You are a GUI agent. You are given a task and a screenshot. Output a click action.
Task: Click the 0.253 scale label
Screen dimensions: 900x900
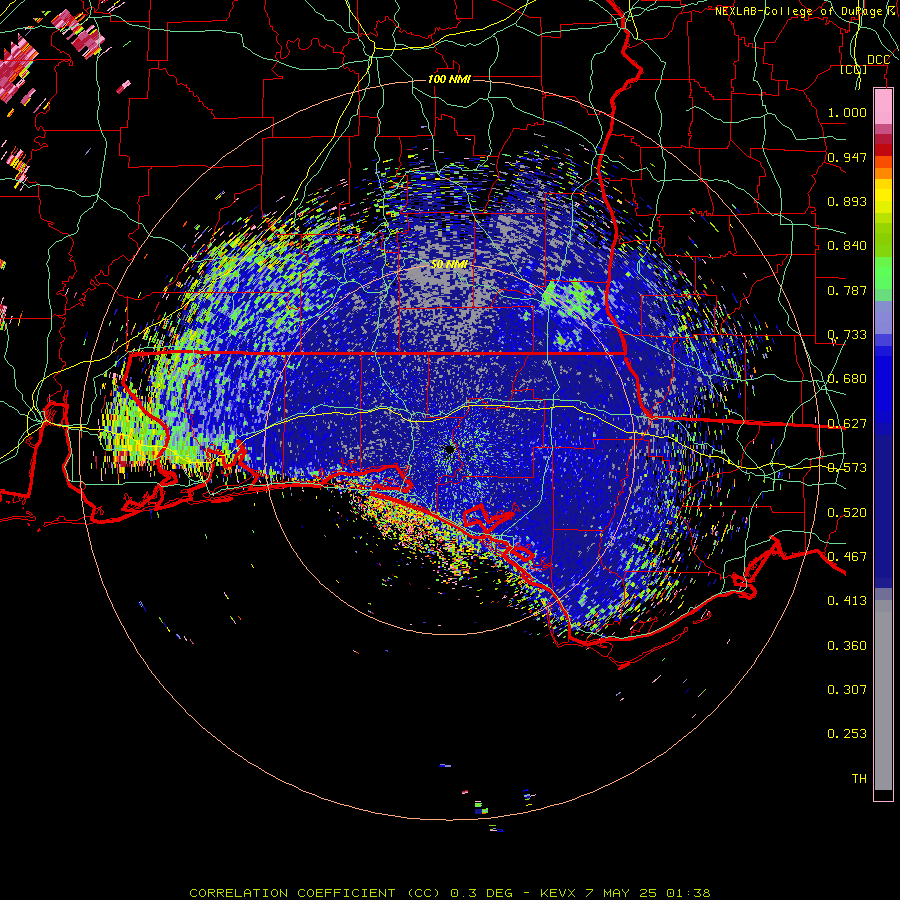tap(847, 734)
